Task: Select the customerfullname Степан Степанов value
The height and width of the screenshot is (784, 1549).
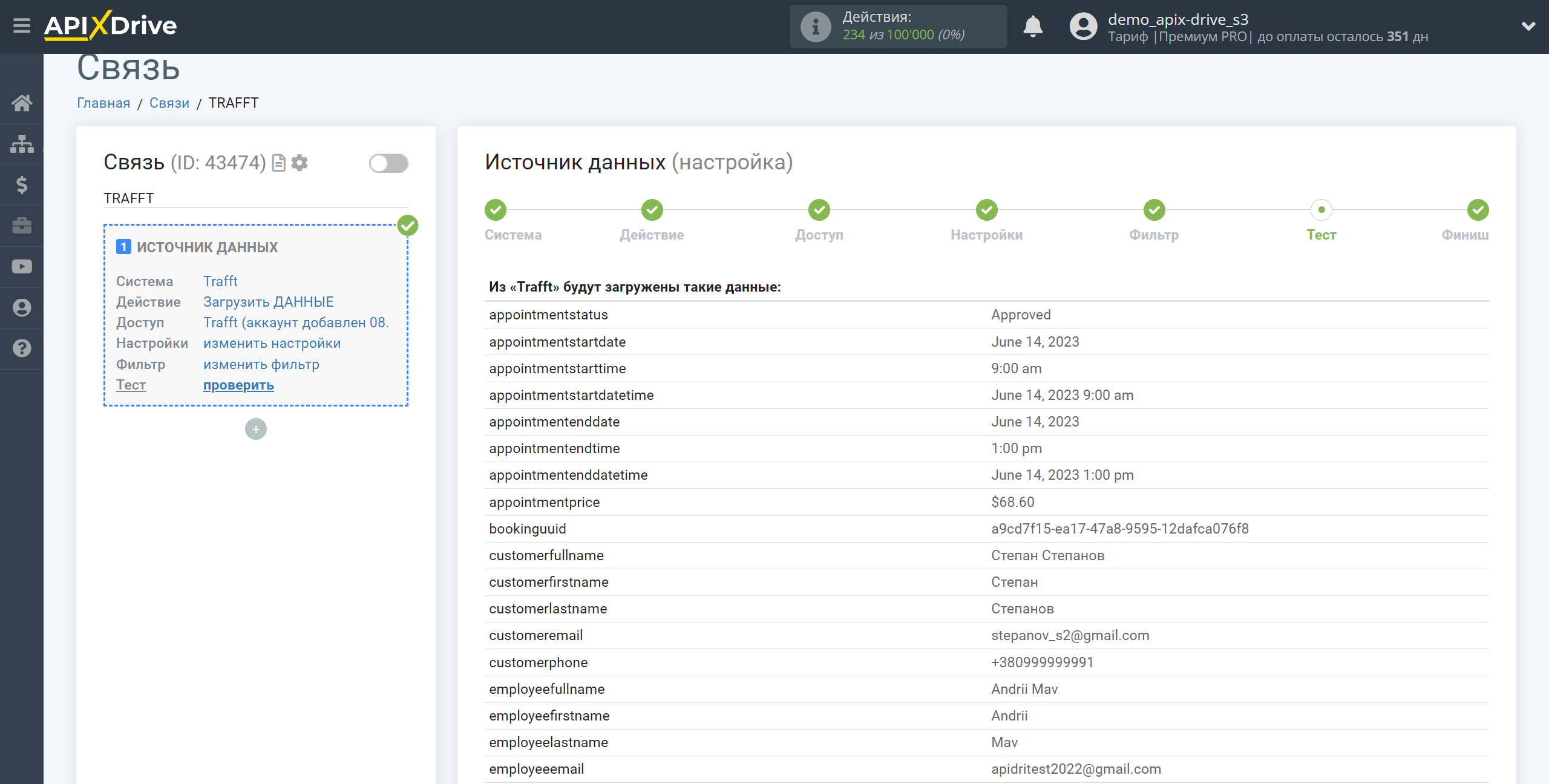Action: [1048, 555]
